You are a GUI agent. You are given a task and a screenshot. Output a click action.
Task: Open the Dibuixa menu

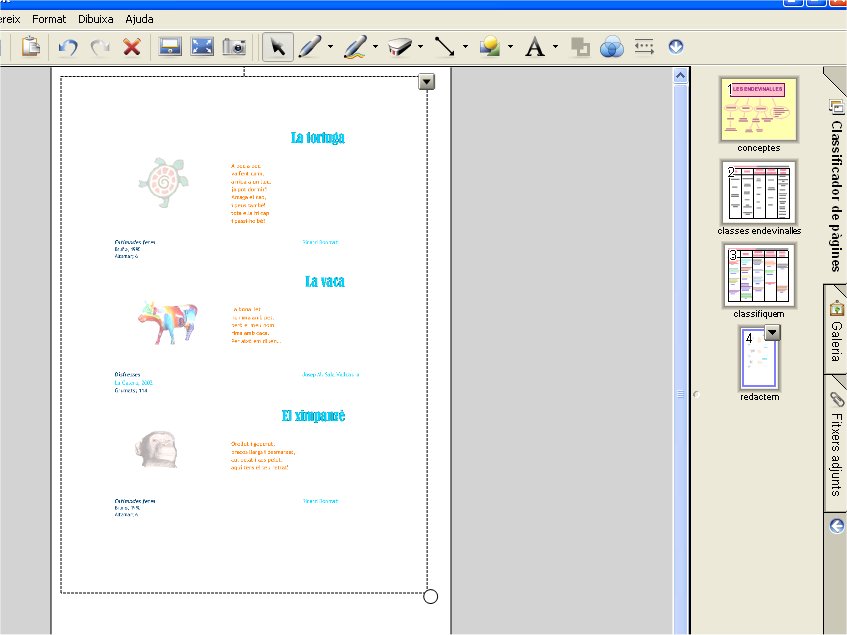point(96,19)
